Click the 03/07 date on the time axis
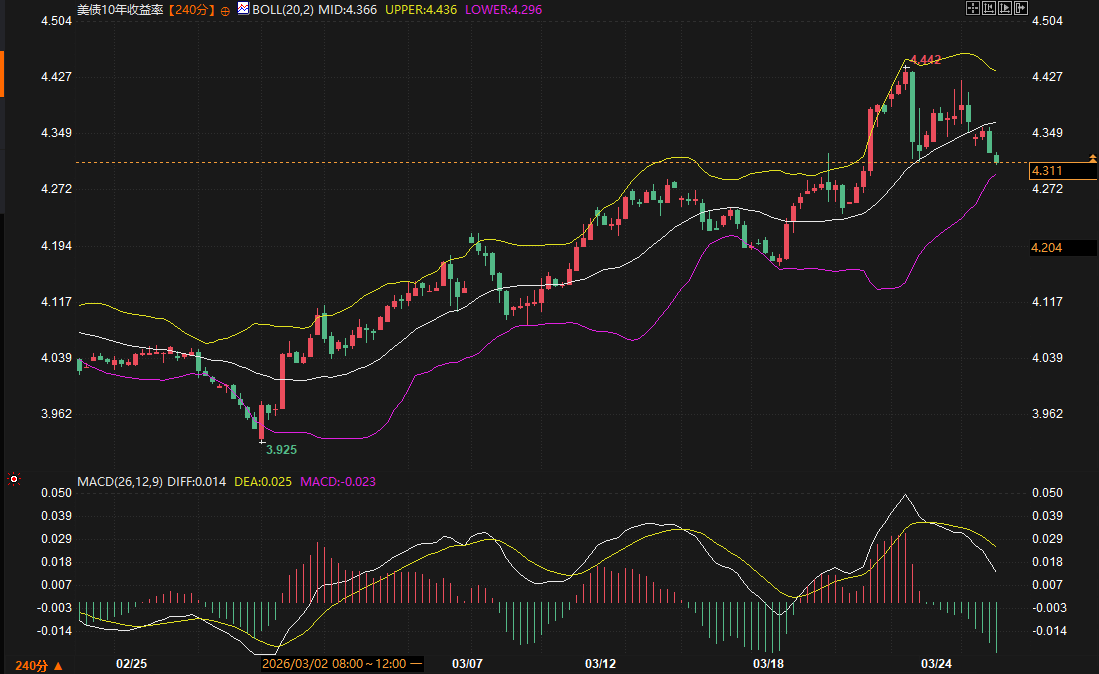Screen dimensions: 1099x674 pyautogui.click(x=467, y=663)
